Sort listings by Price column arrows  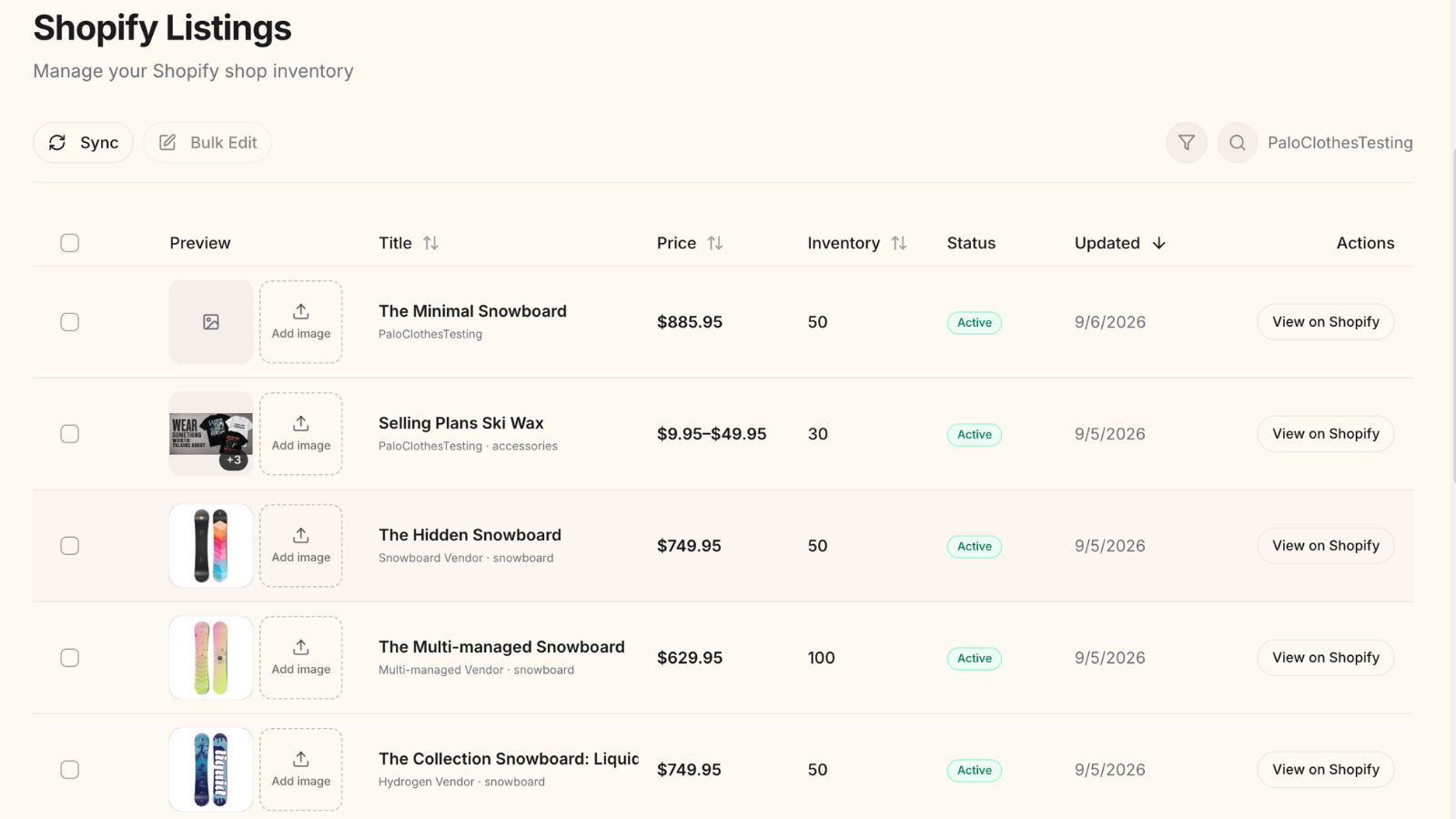click(715, 243)
